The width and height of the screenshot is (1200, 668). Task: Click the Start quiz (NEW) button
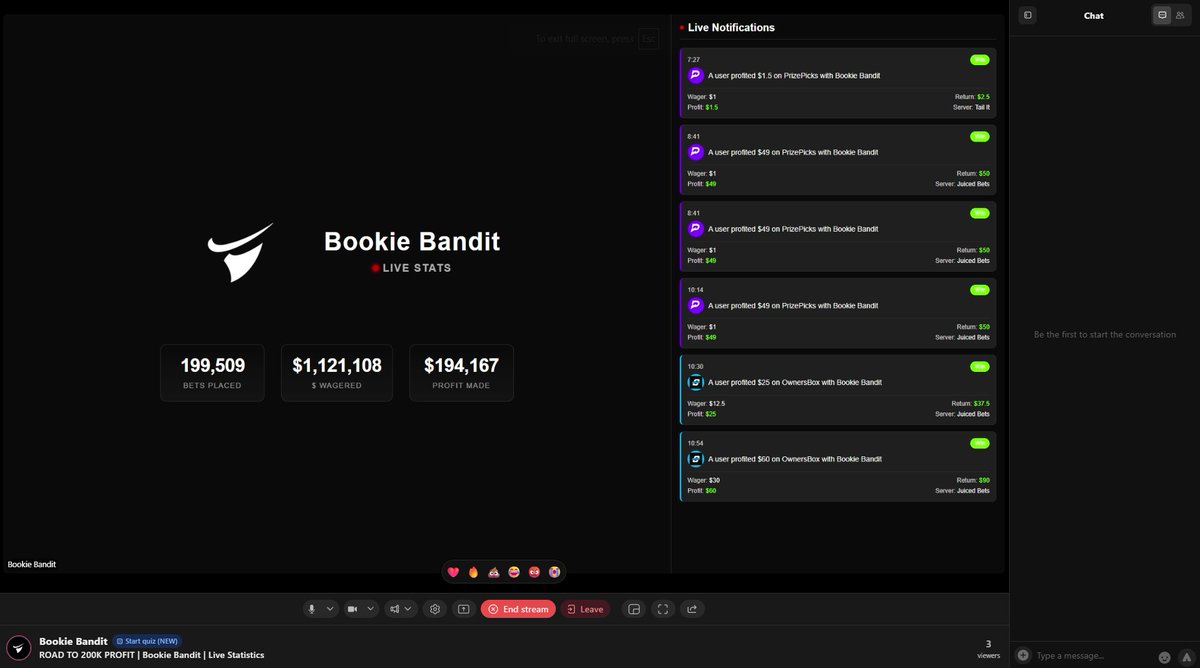pos(147,641)
